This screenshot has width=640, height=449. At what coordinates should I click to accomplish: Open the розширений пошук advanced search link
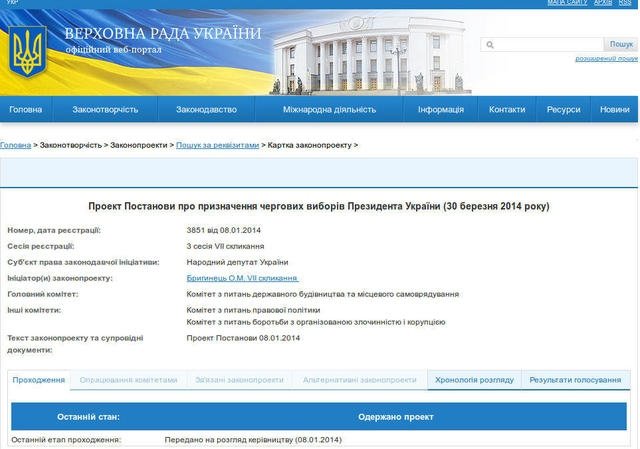(x=606, y=59)
